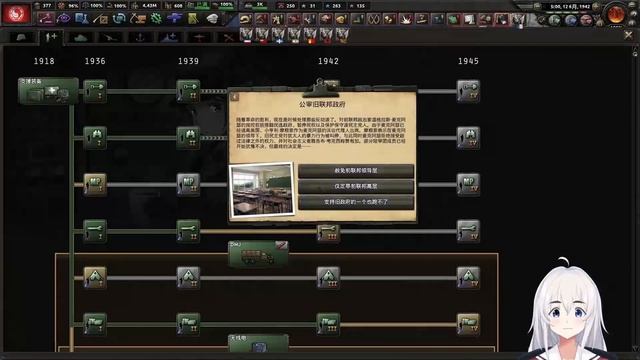Open the officer corps cap icon
The image size is (640, 360).
pyautogui.click(x=212, y=18)
